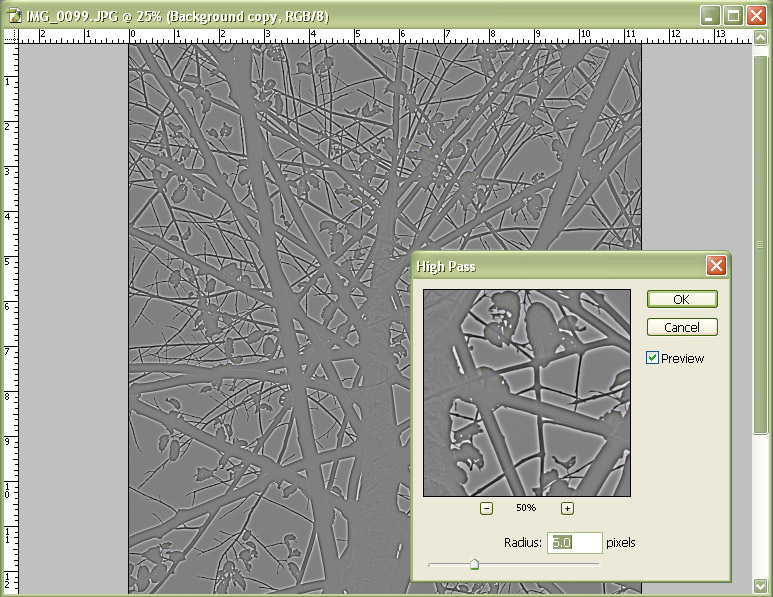
Task: Toggle the Preview checkbox
Action: point(653,358)
